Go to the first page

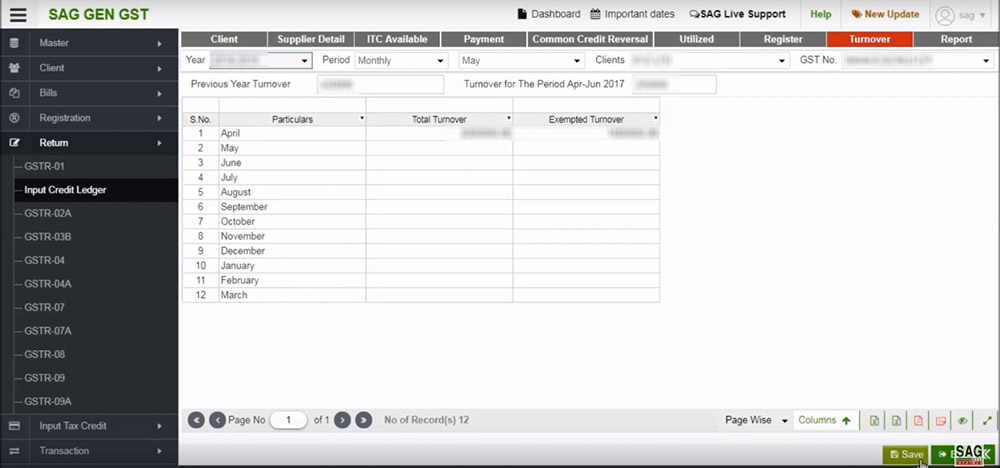tap(197, 421)
